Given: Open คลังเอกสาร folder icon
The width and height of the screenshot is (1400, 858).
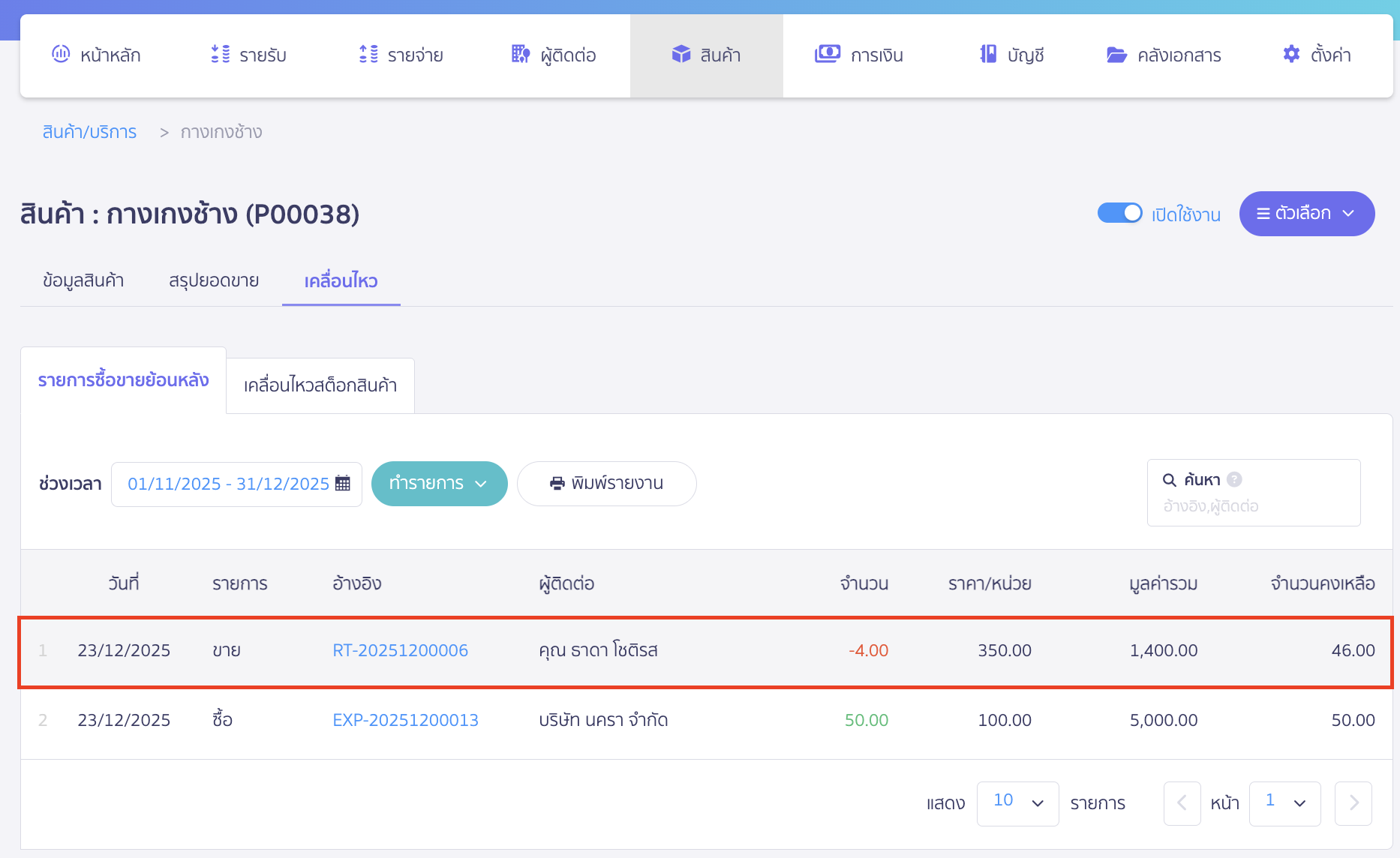Looking at the screenshot, I should (x=1116, y=55).
